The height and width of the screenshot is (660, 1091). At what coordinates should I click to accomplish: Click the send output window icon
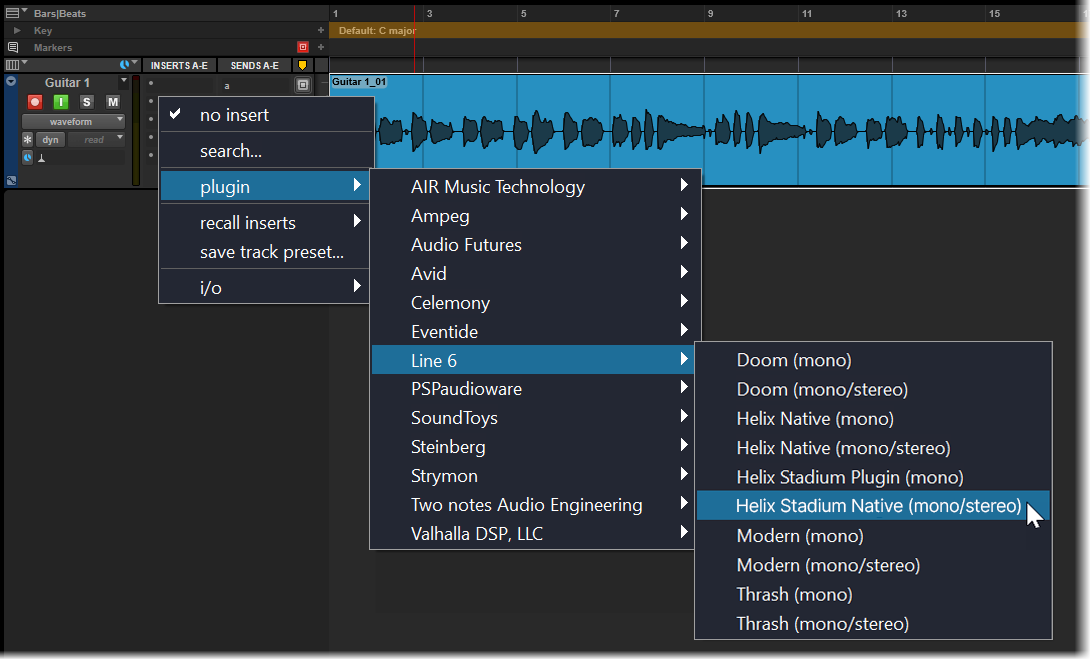(x=303, y=86)
